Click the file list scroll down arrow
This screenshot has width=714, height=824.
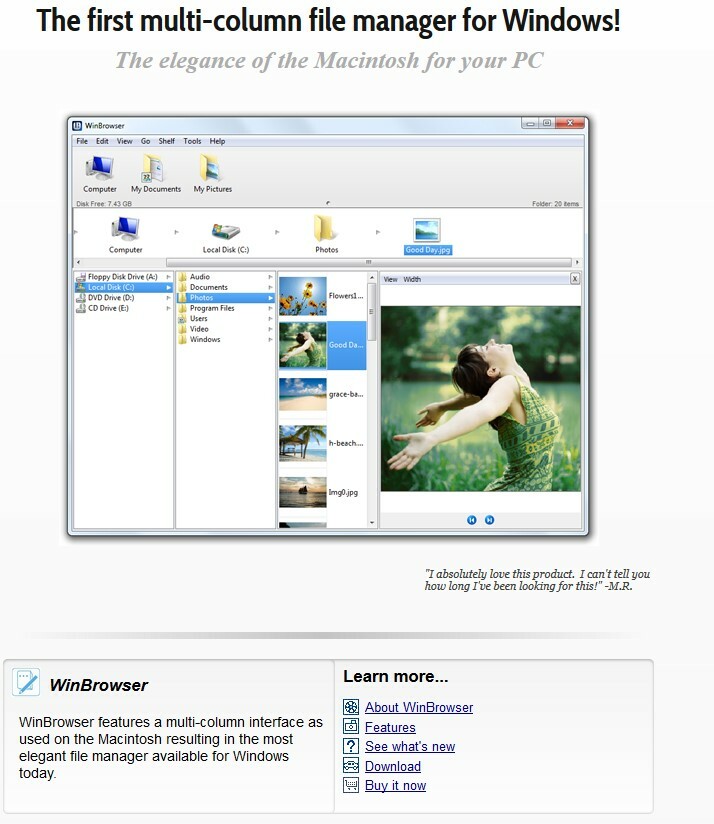click(372, 522)
